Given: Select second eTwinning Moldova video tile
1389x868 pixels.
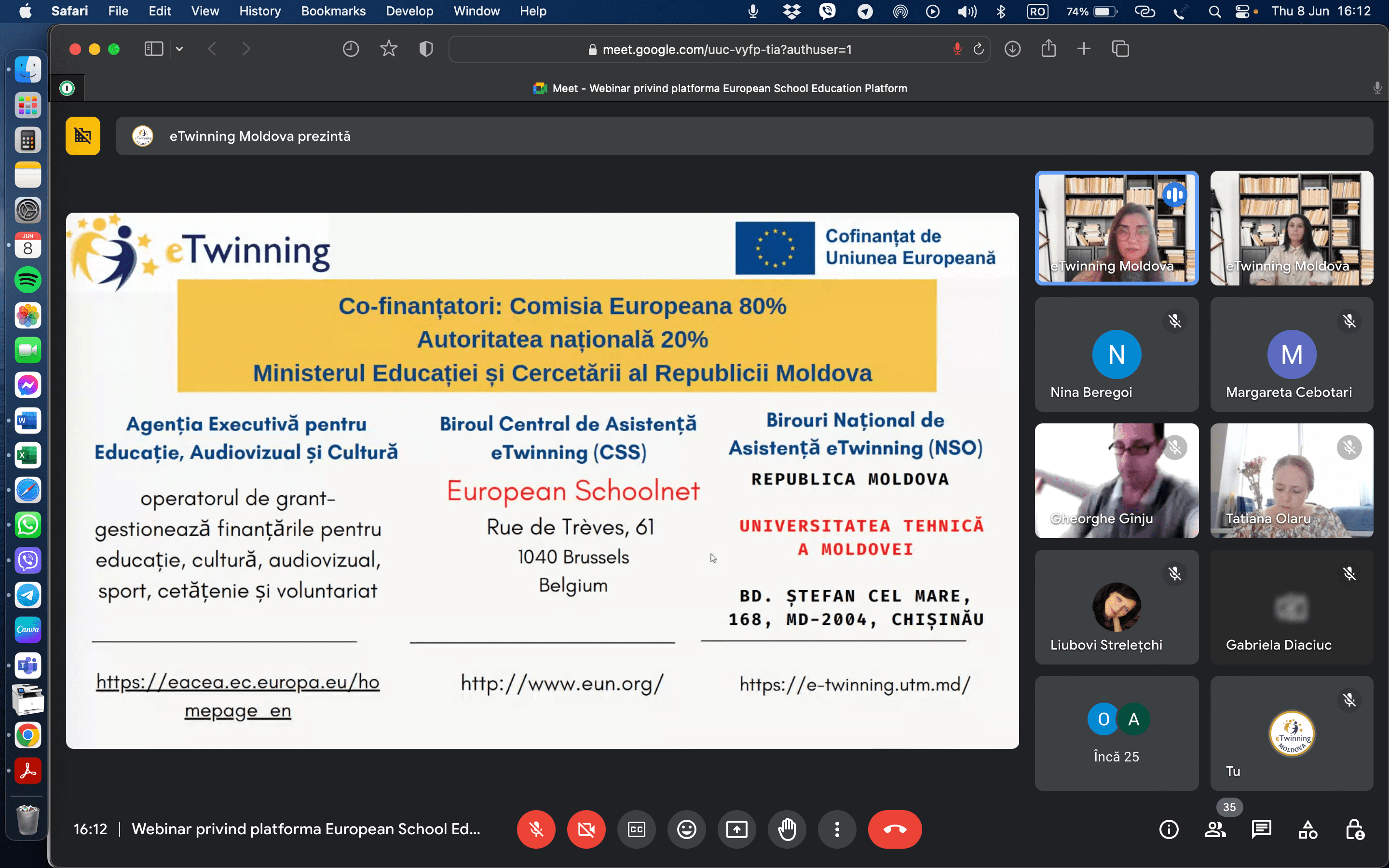Looking at the screenshot, I should tap(1292, 228).
